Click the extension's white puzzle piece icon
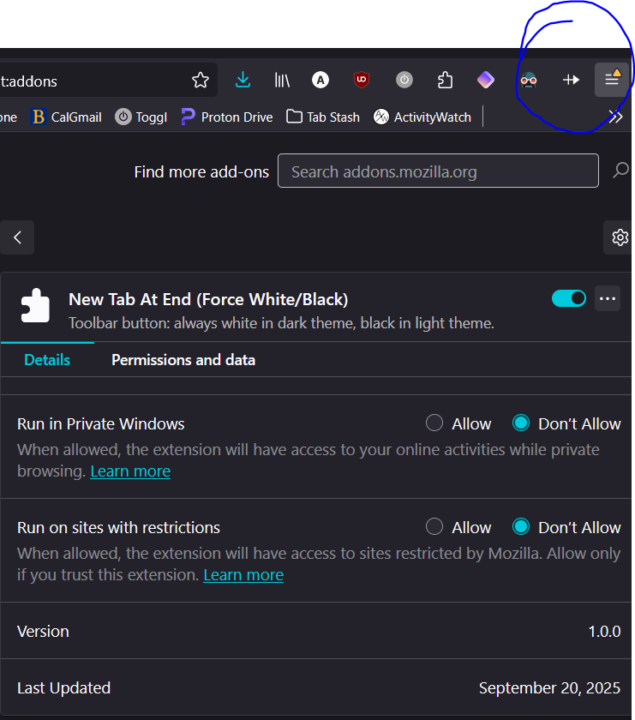 point(35,305)
